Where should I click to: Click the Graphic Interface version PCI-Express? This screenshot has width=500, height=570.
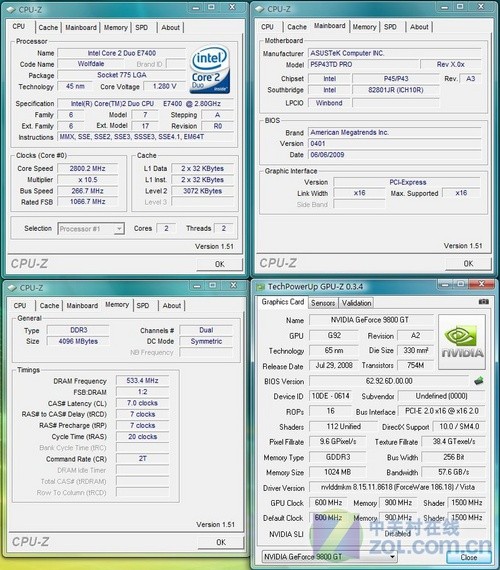[407, 182]
